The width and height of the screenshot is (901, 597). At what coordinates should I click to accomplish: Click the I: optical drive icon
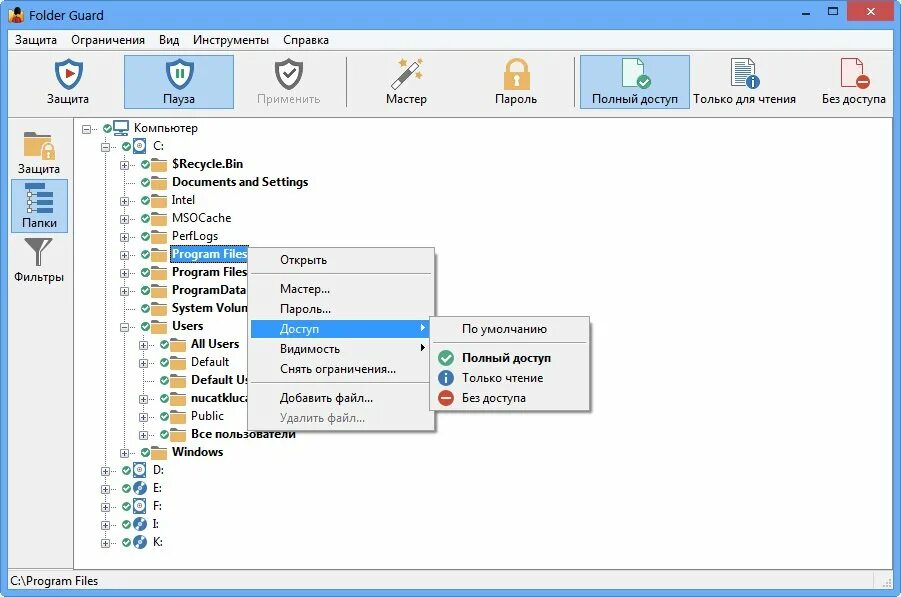click(140, 524)
